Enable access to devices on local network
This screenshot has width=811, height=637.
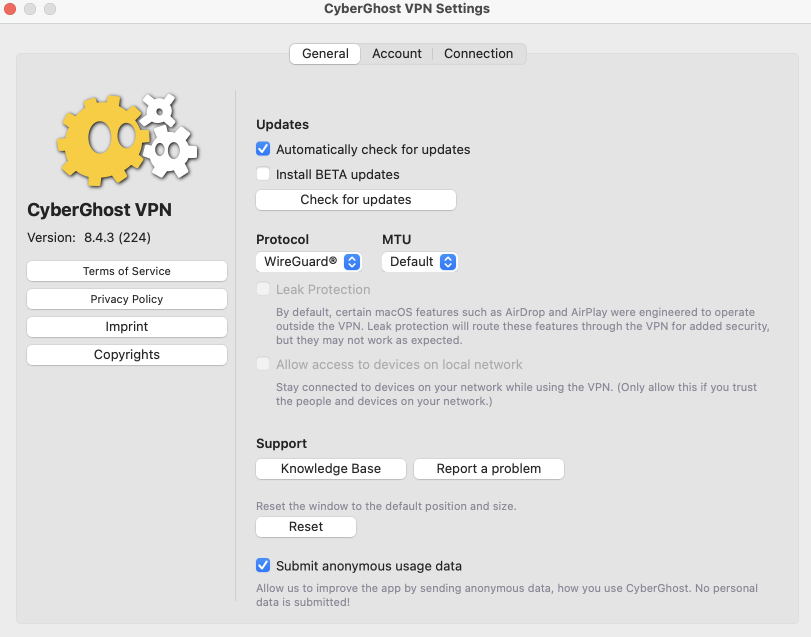pos(263,364)
